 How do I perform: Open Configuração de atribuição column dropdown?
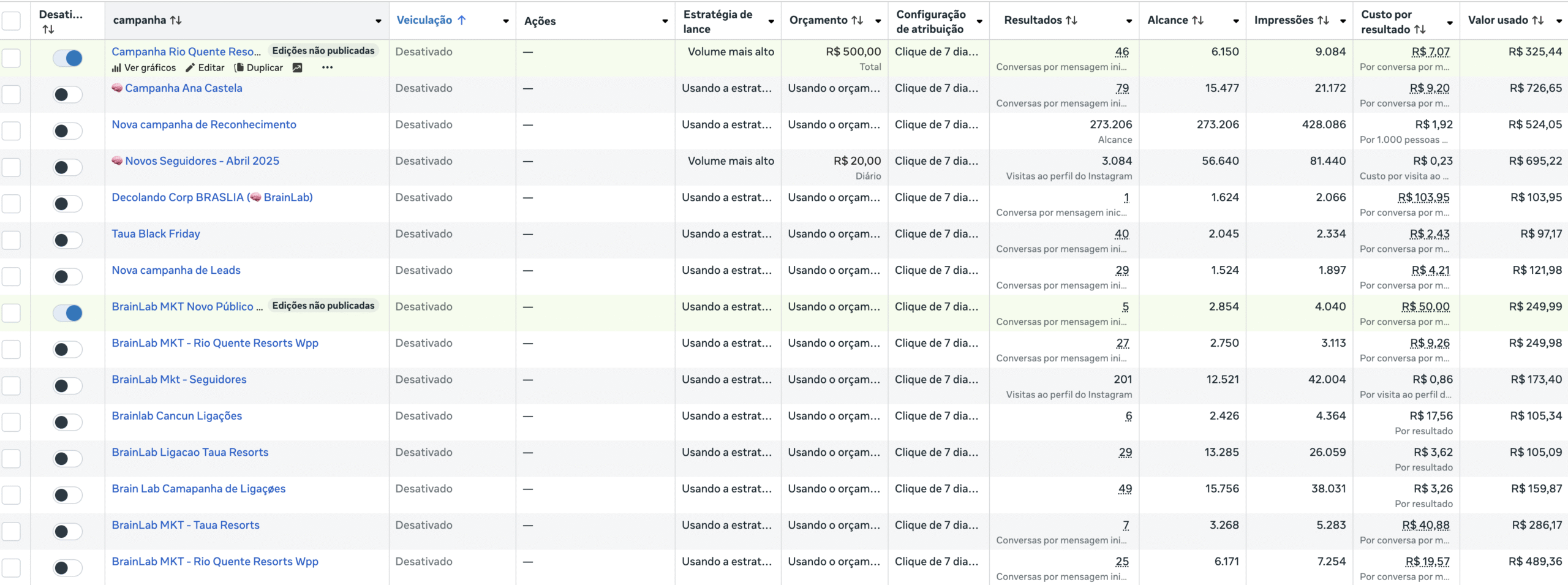point(979,21)
